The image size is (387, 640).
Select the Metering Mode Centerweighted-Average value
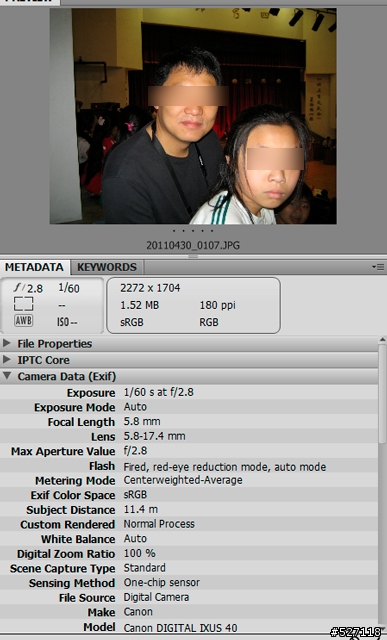pyautogui.click(x=183, y=480)
